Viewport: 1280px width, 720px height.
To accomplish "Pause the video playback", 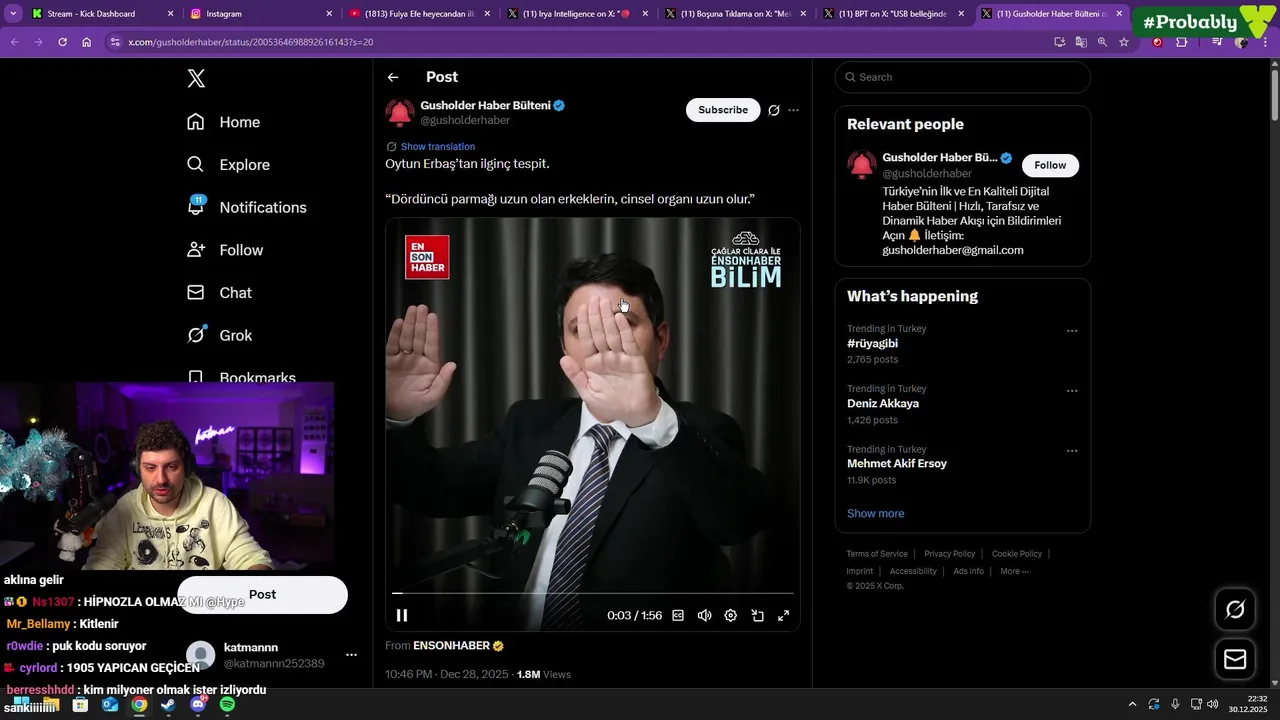I will pyautogui.click(x=402, y=616).
